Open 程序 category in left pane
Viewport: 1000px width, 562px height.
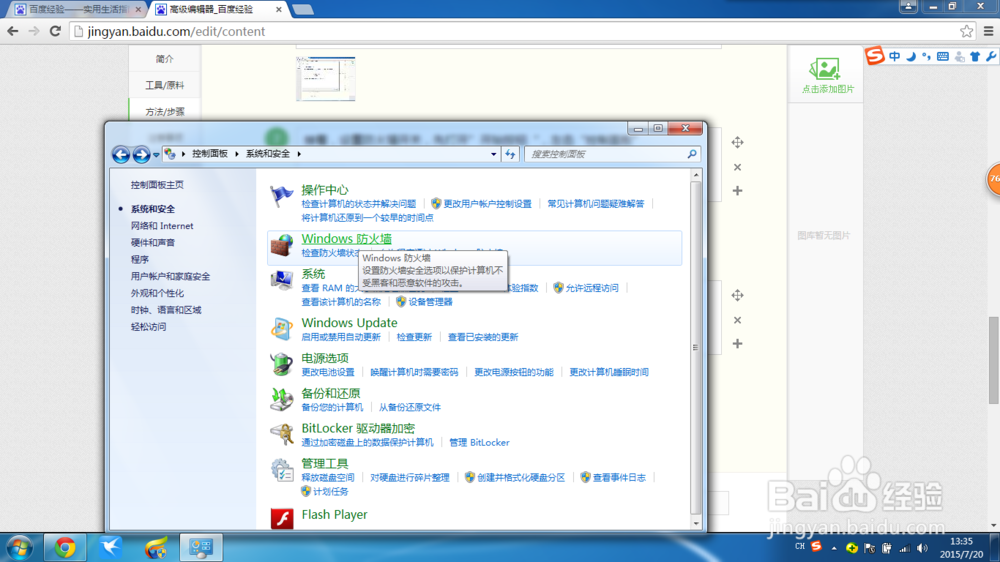pyautogui.click(x=140, y=259)
